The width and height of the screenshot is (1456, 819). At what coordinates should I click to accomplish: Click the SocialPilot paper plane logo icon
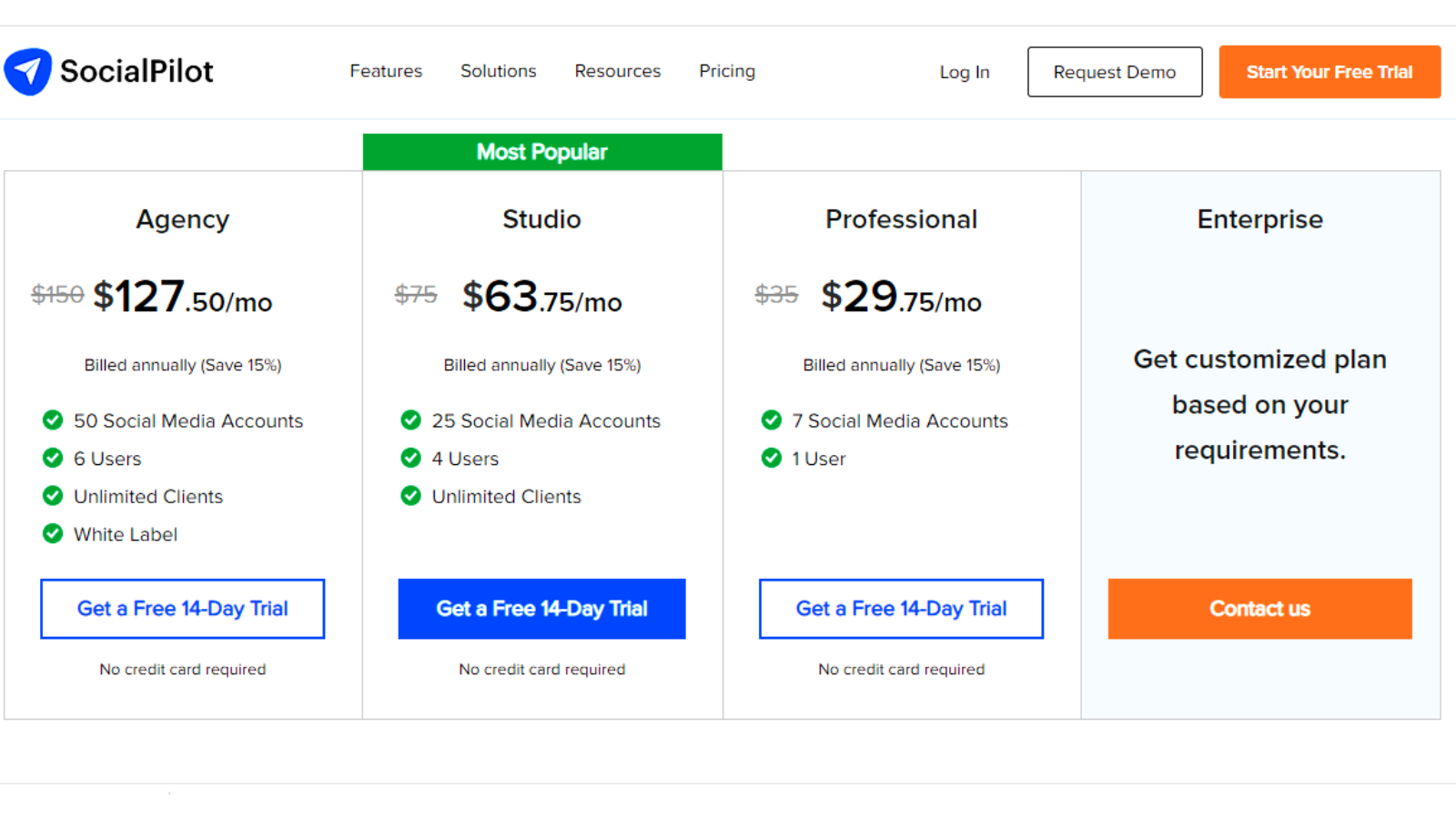pyautogui.click(x=28, y=71)
